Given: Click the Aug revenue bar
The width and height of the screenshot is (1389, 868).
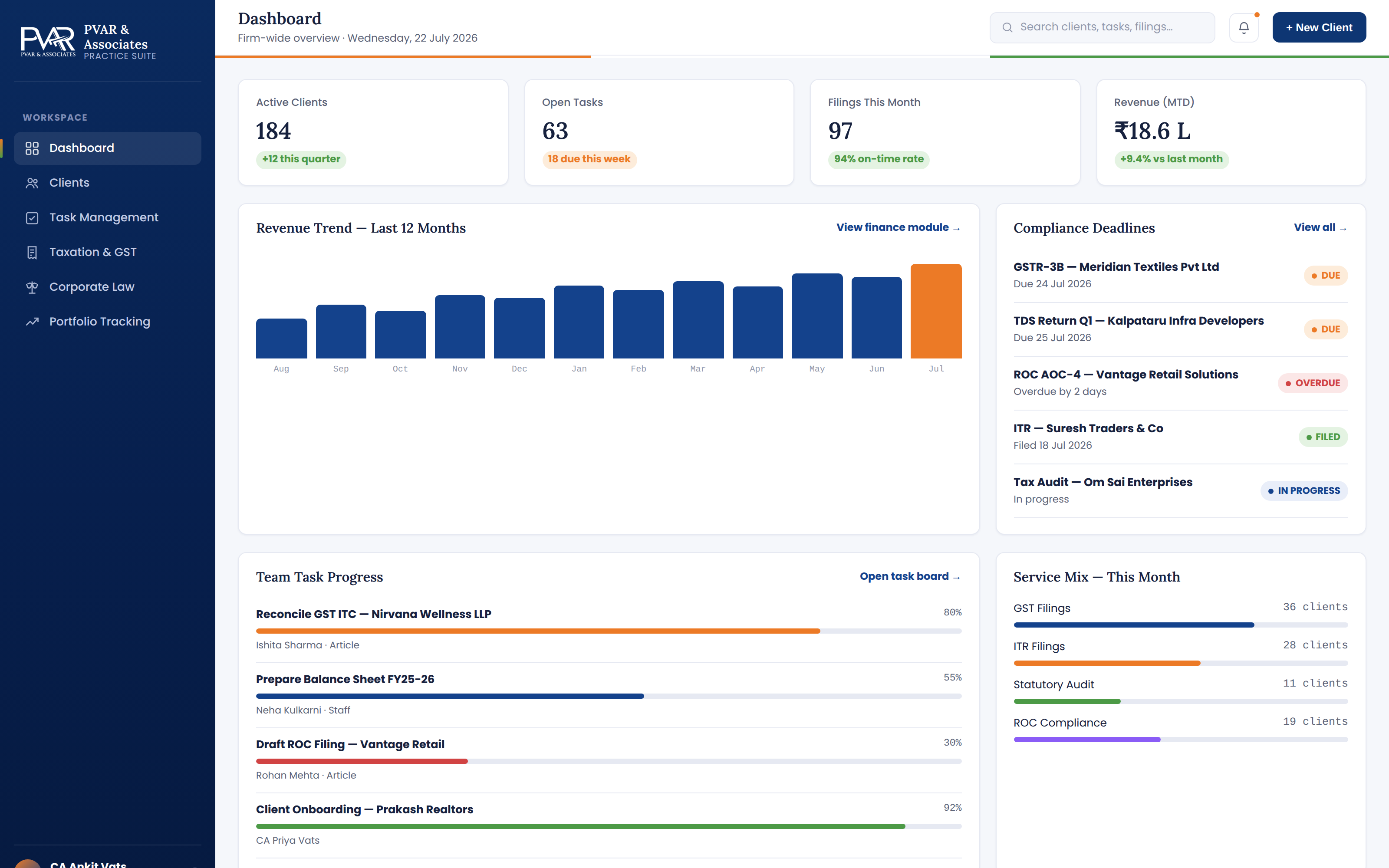Looking at the screenshot, I should click(x=281, y=339).
